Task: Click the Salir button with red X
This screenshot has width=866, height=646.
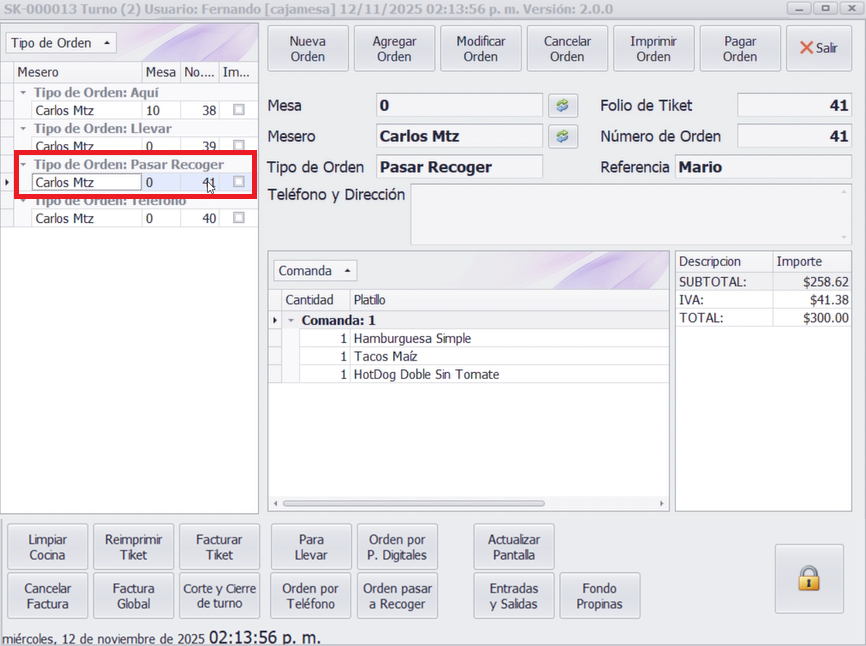Action: (x=818, y=49)
